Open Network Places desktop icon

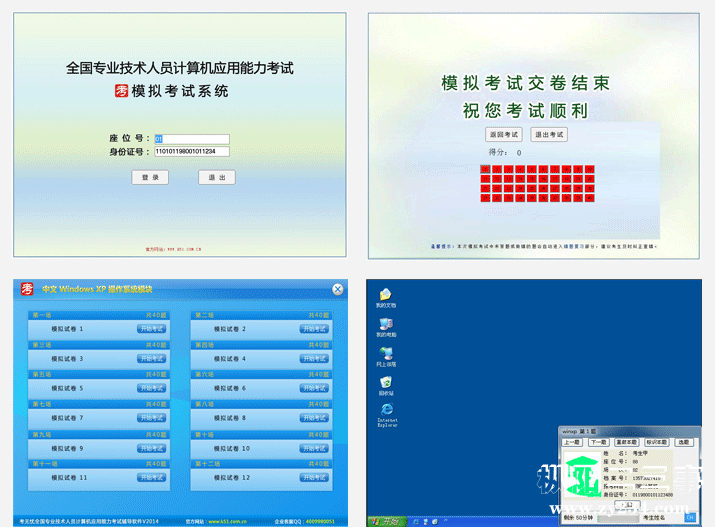[x=386, y=356]
